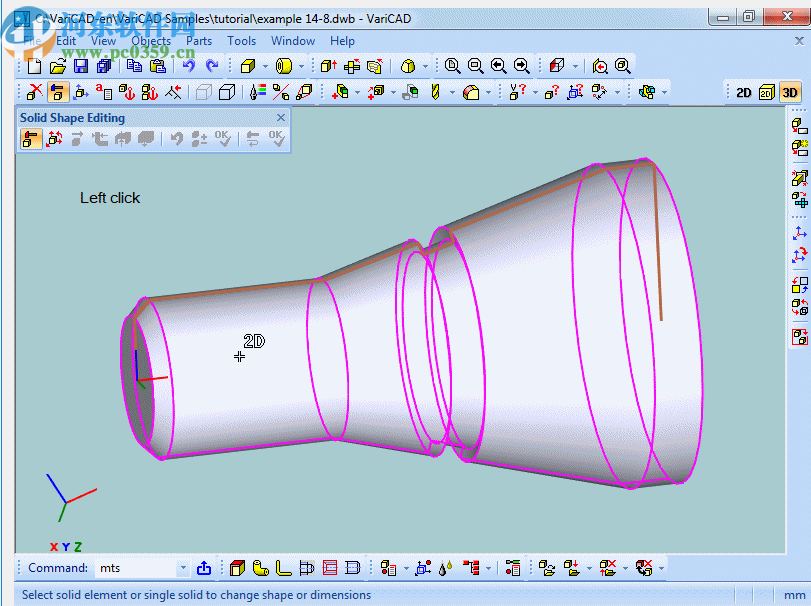Screen dimensions: 811x606
Task: Click the execute command arrow icon
Action: coord(204,568)
